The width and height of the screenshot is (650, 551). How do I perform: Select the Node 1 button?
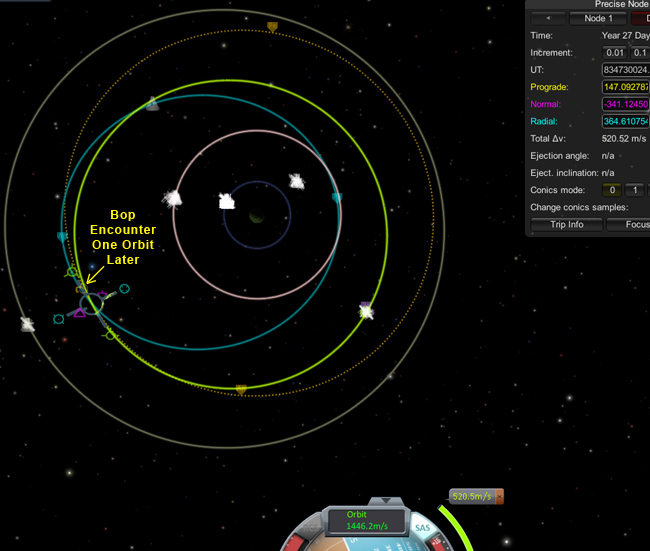pos(598,18)
